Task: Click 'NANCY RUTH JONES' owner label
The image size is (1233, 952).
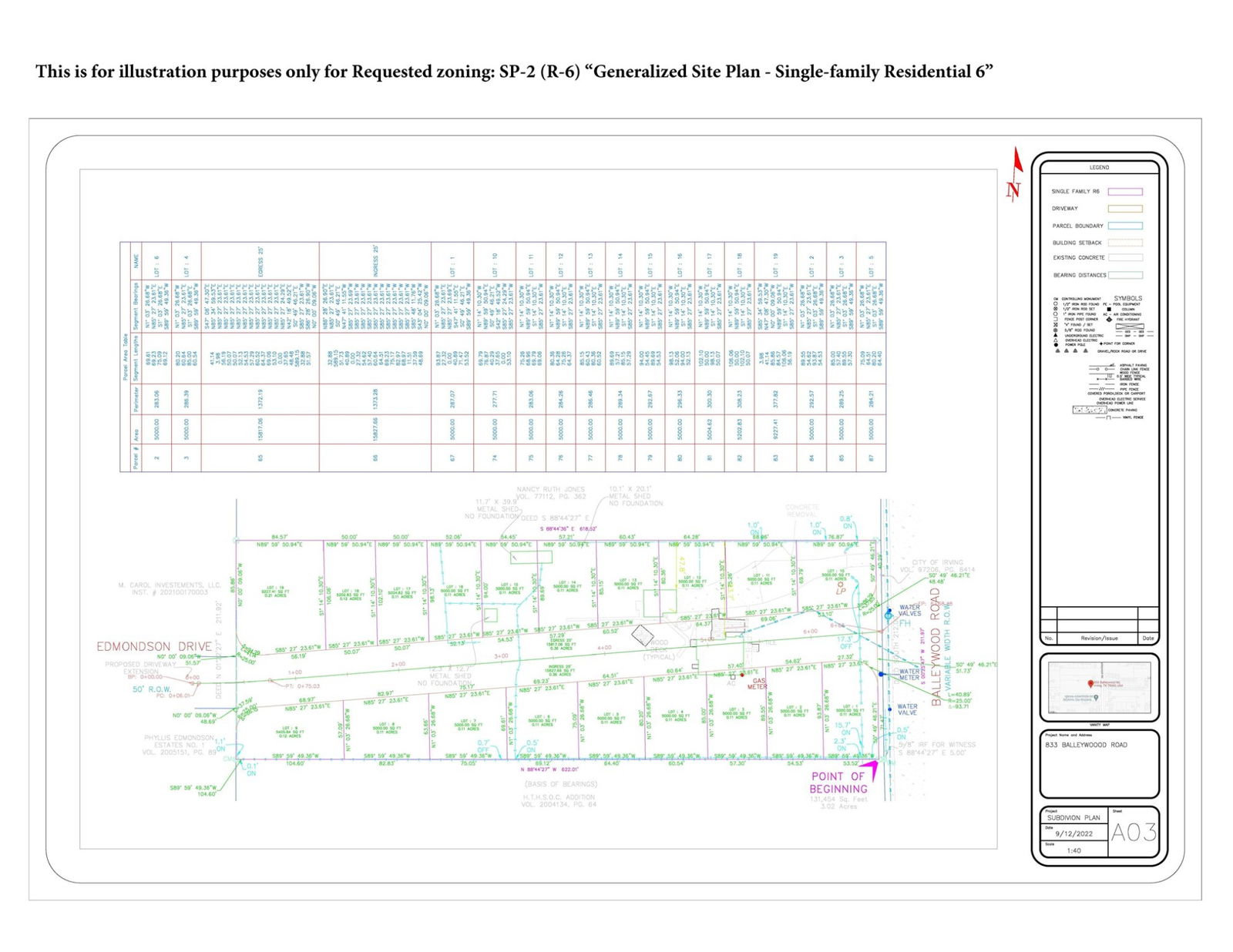Action: click(x=551, y=489)
